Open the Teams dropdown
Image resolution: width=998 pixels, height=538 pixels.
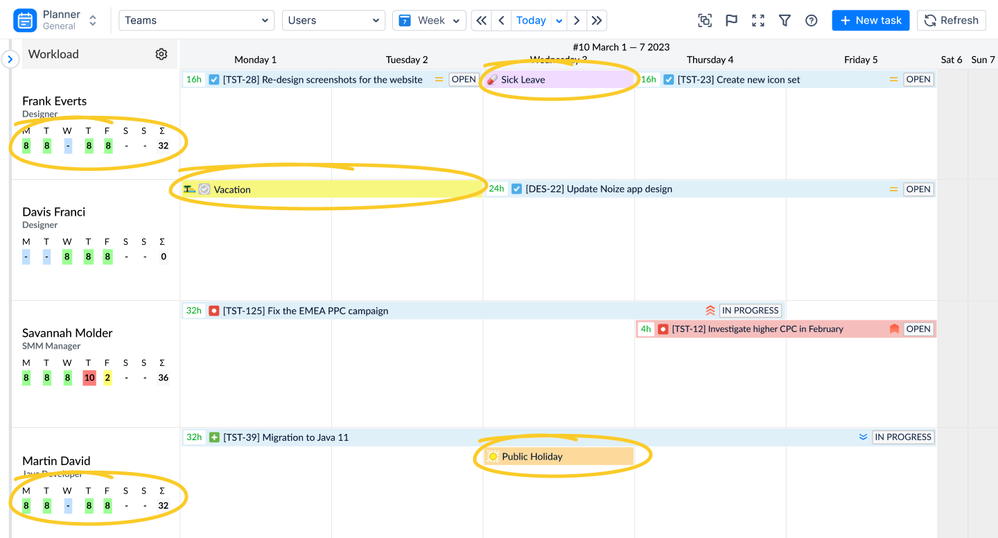click(196, 20)
